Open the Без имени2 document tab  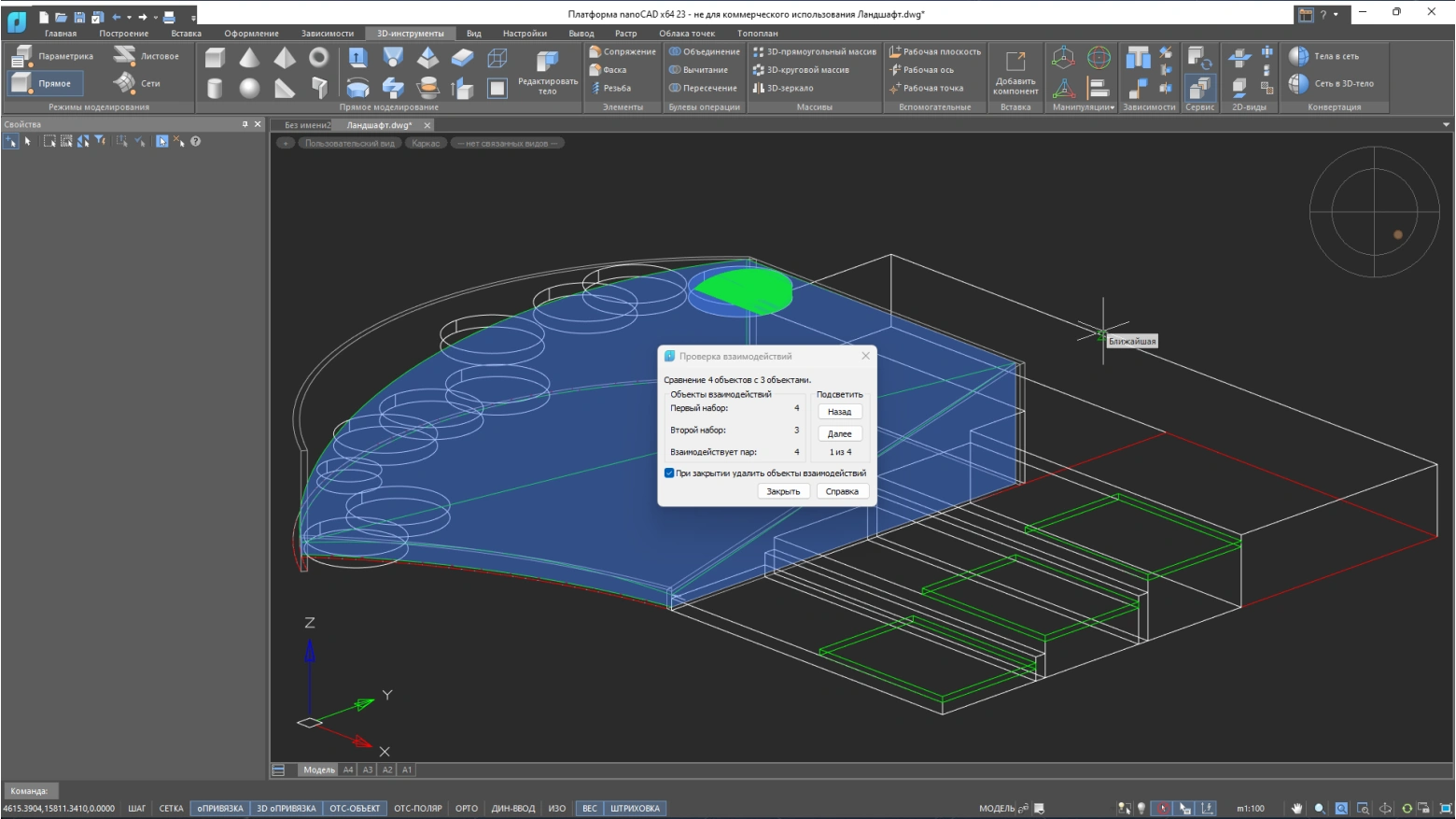tap(306, 125)
